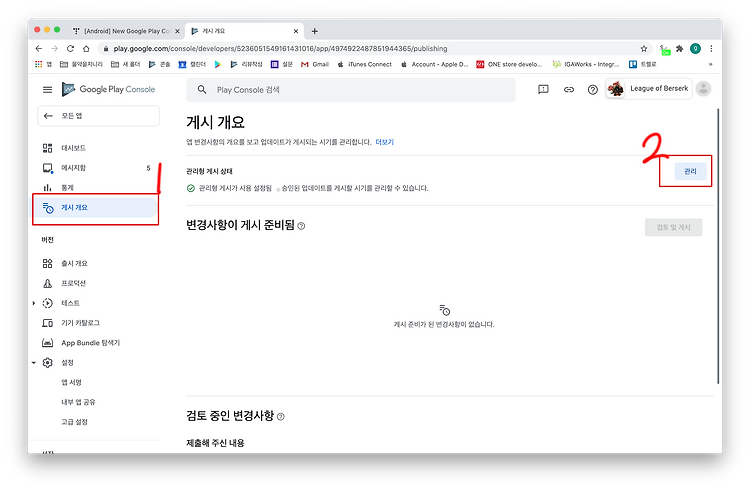Open the Chrome profile circle icon
This screenshot has width=750, height=490.
pos(695,48)
